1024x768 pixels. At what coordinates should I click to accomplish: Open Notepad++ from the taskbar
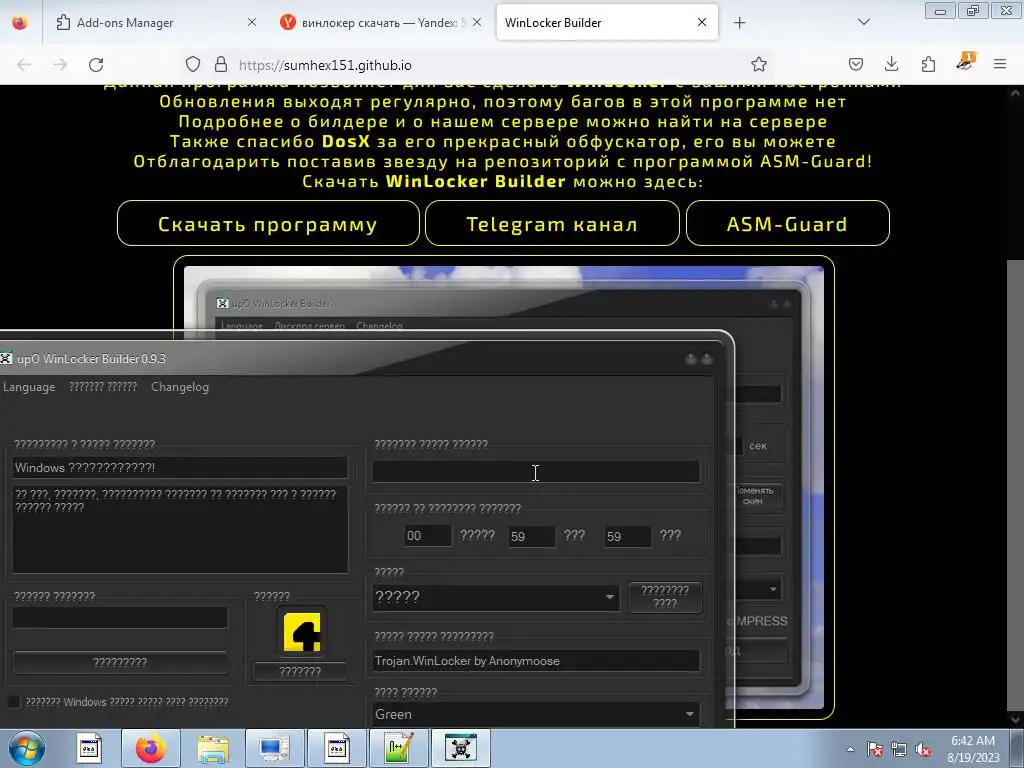click(398, 748)
